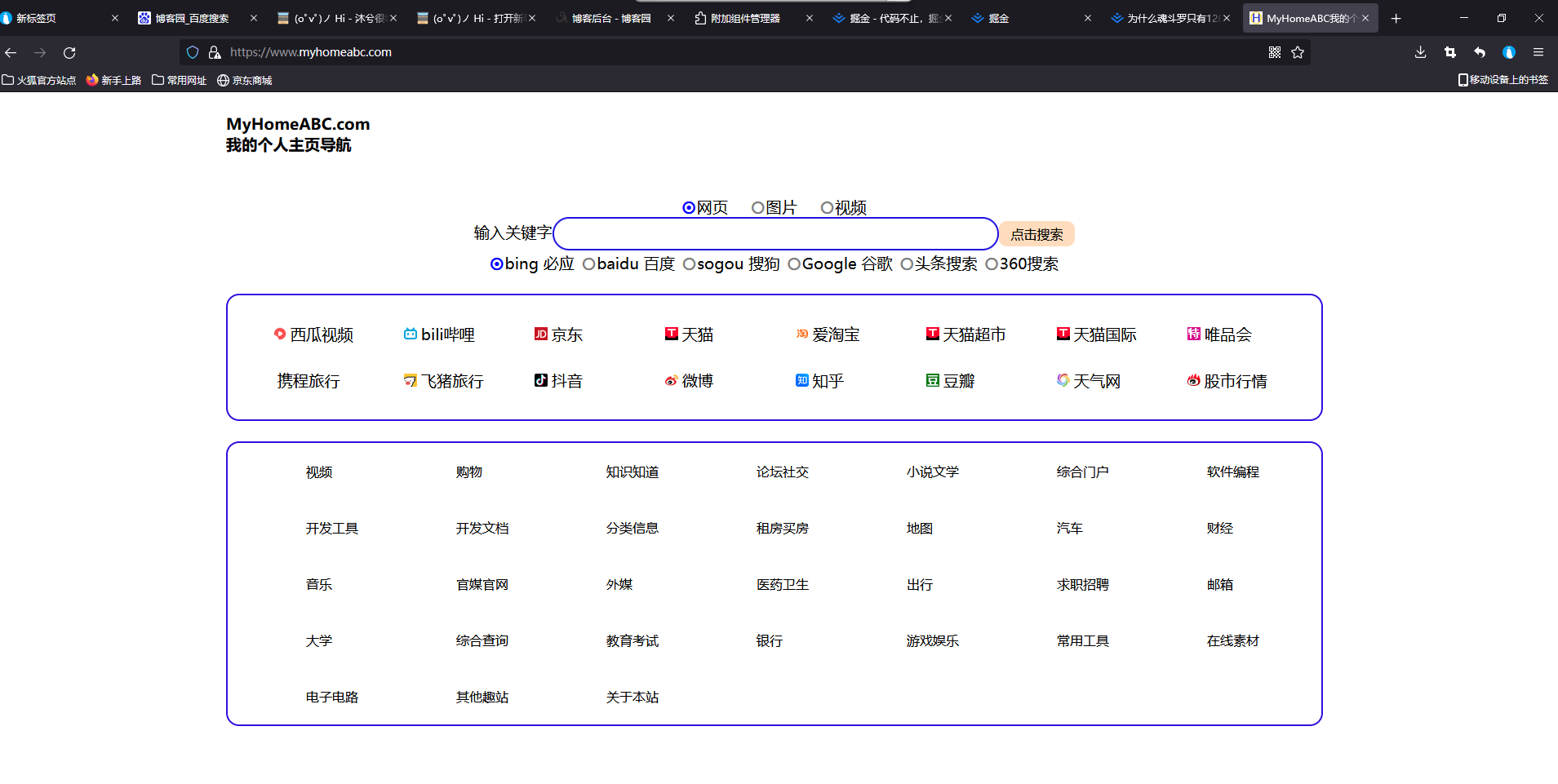This screenshot has width=1558, height=784.
Task: Open 微博 shortcut
Action: (x=690, y=381)
